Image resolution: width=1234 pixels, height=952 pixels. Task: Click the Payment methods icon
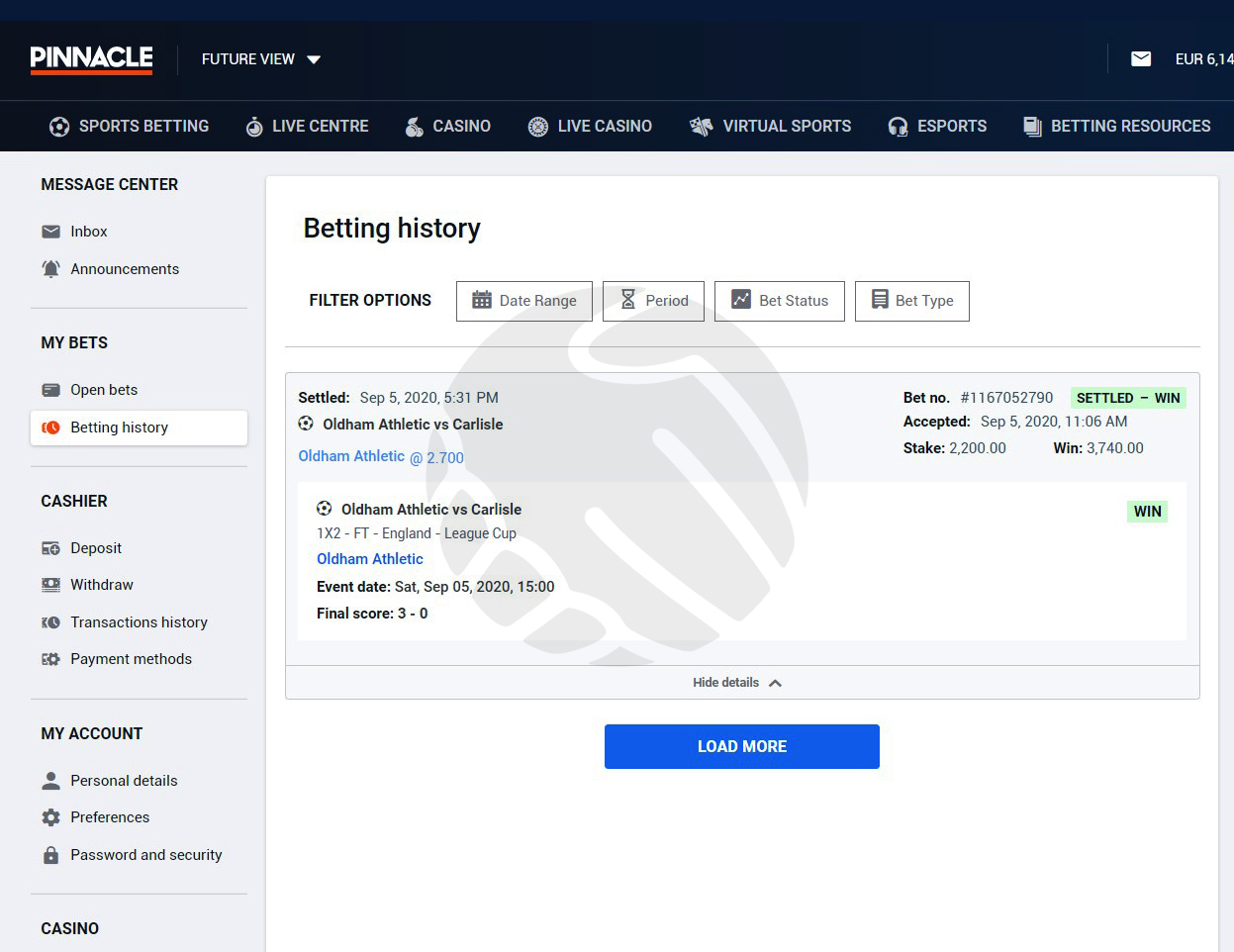pos(51,659)
